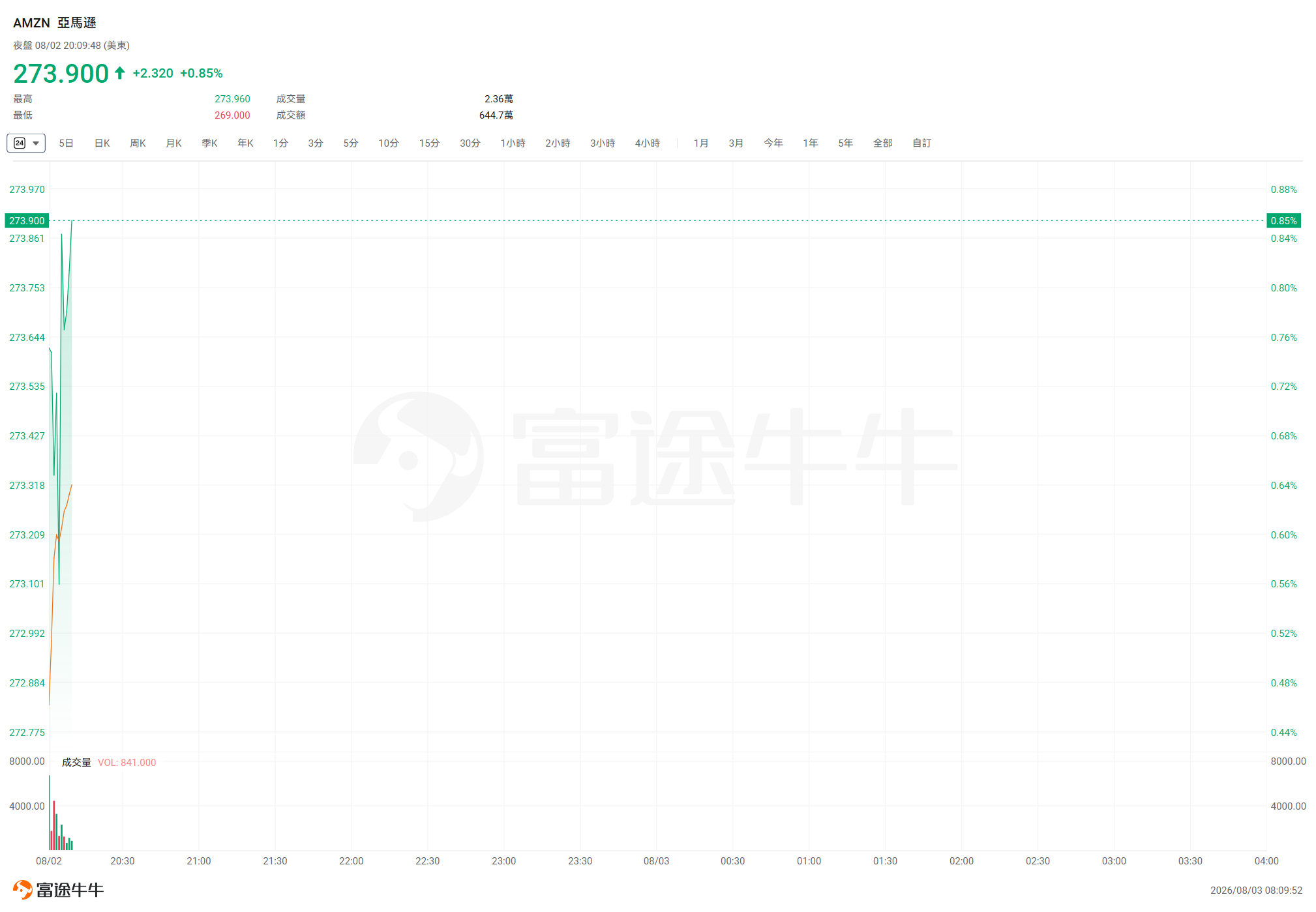This screenshot has height=912, width=1316.
Task: Click the 273.644 price axis label
Action: coord(27,338)
